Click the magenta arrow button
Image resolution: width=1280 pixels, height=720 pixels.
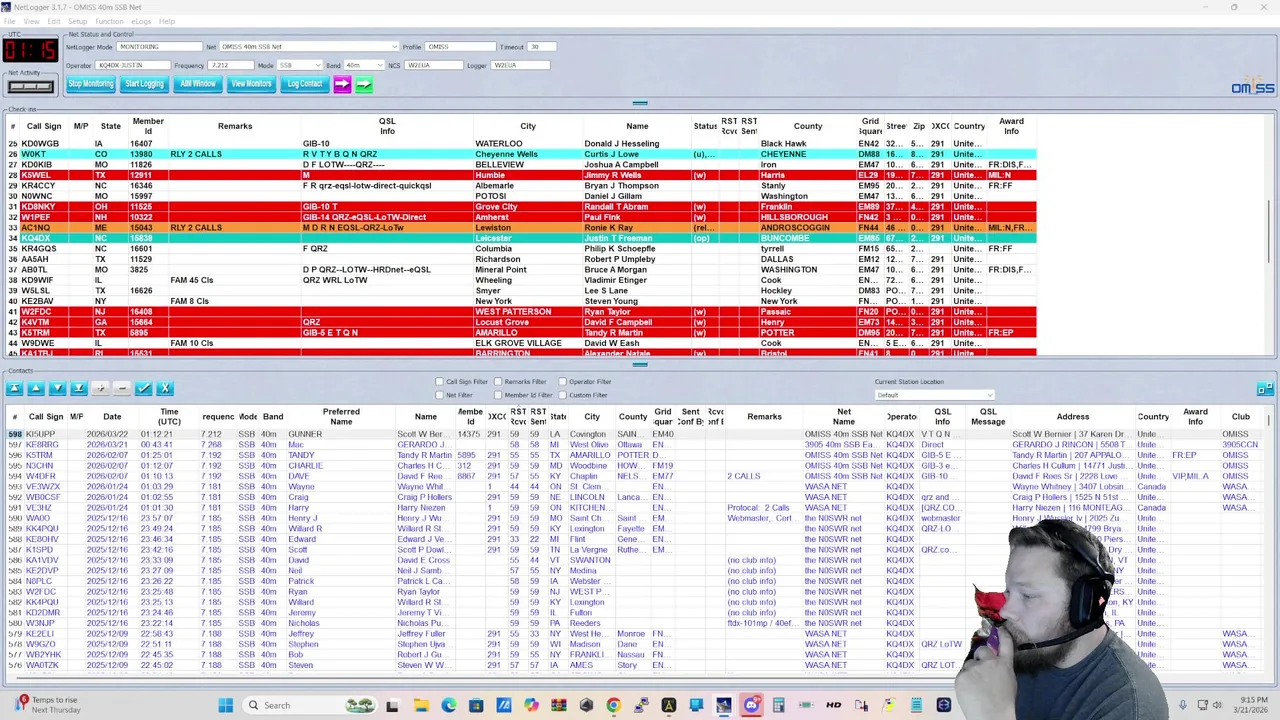342,84
